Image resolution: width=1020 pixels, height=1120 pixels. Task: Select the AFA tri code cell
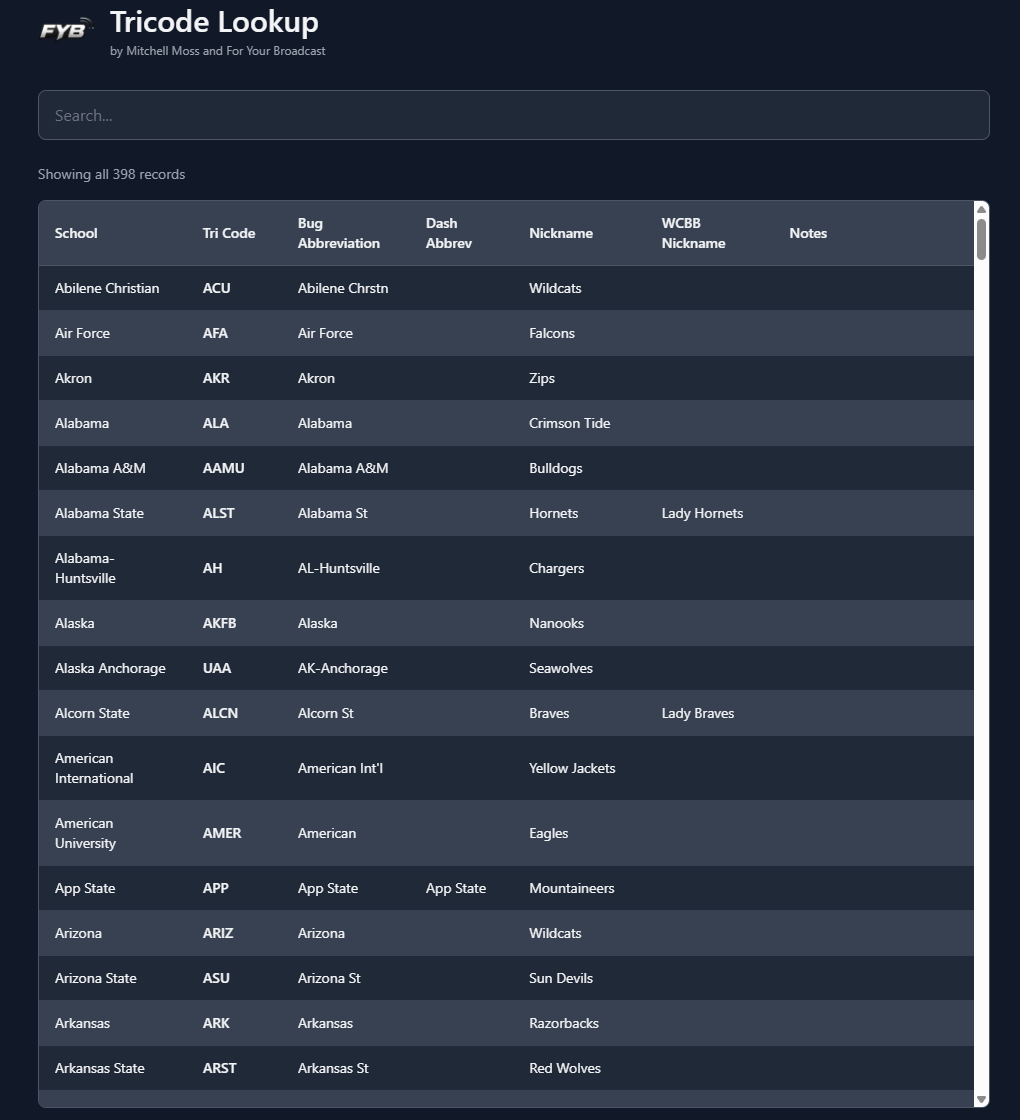215,333
